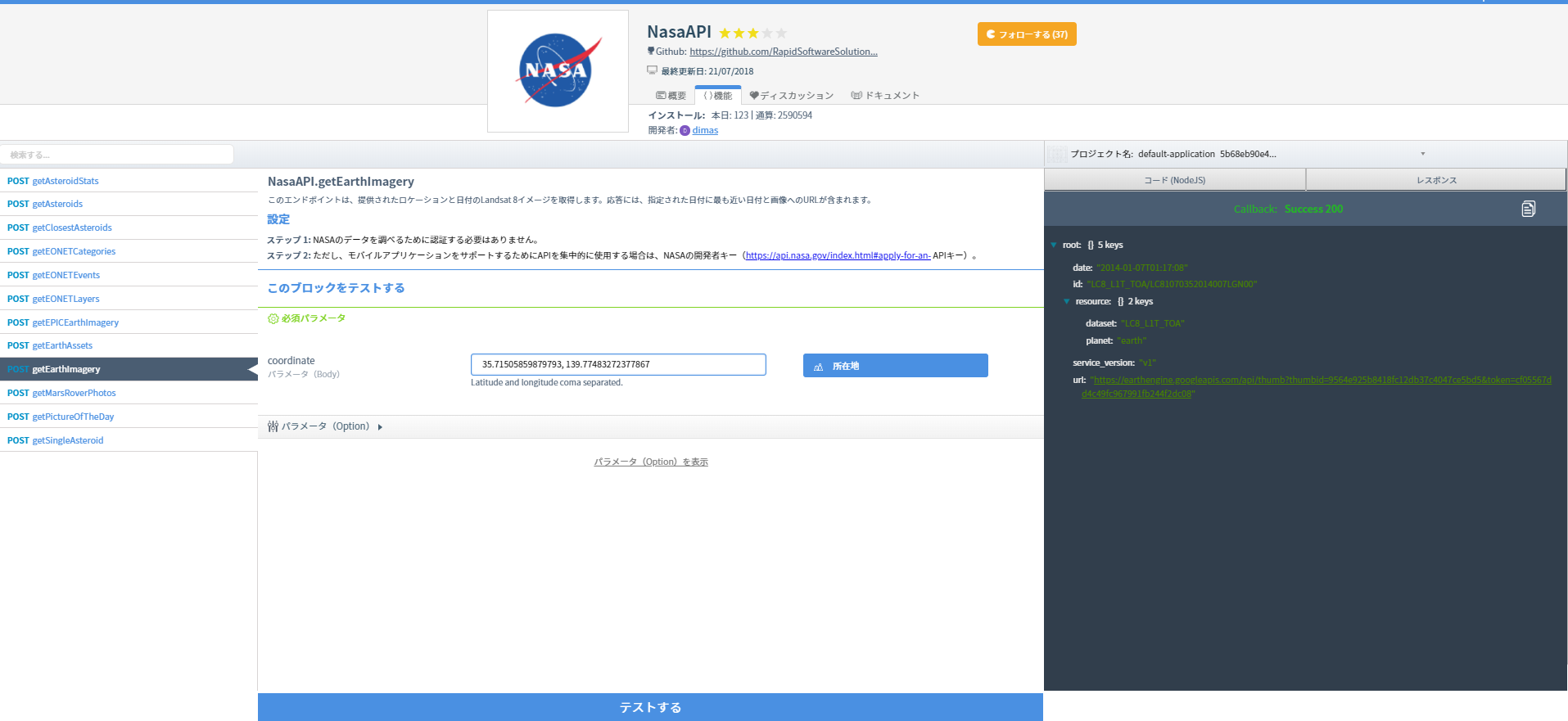Expand the パラメータ (Option) section arrow
This screenshot has width=1568, height=721.
380,427
